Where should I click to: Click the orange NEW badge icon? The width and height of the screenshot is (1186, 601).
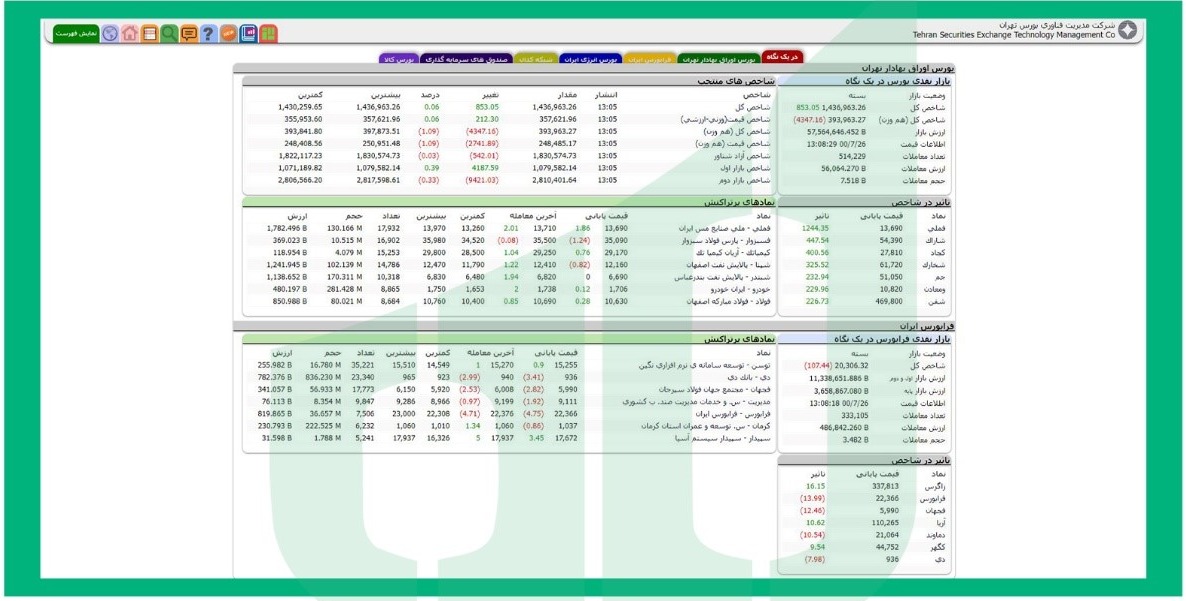point(228,33)
